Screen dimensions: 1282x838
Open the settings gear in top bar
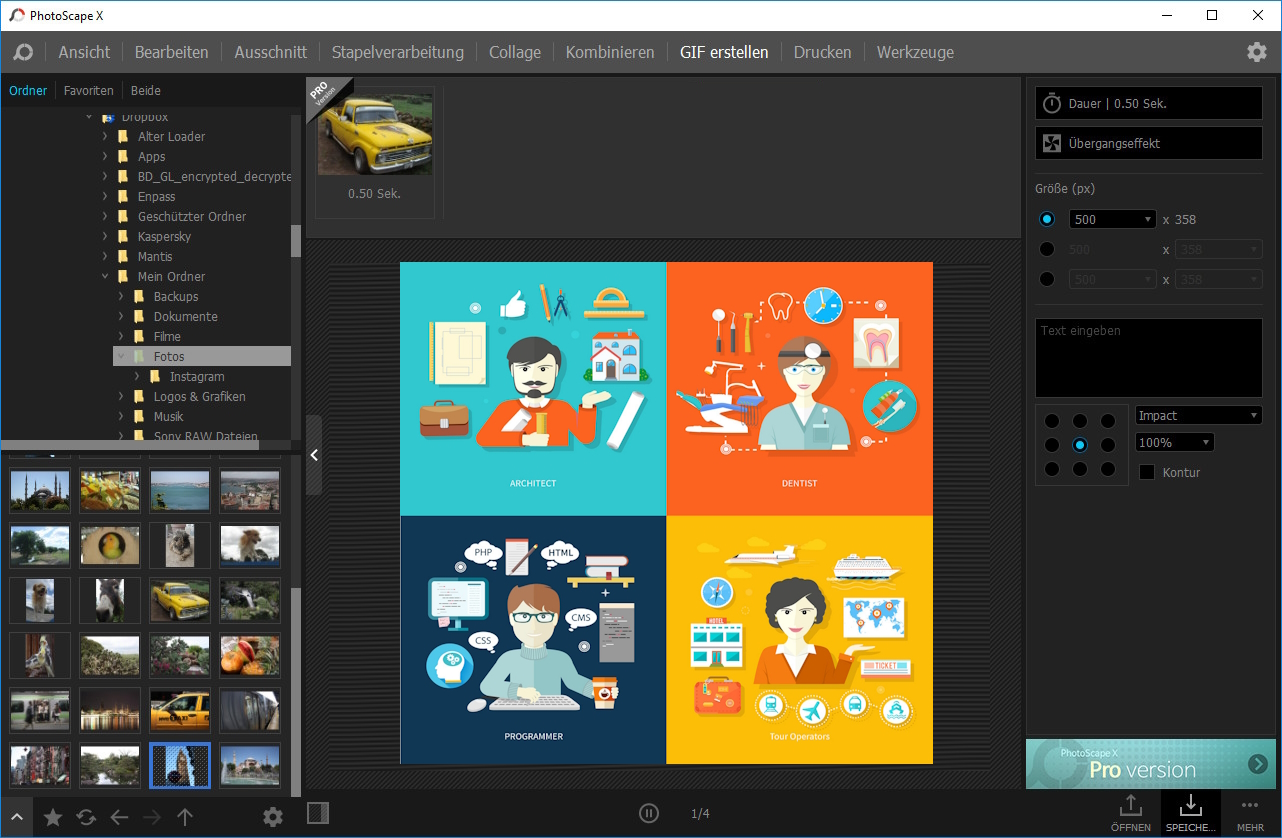1256,52
